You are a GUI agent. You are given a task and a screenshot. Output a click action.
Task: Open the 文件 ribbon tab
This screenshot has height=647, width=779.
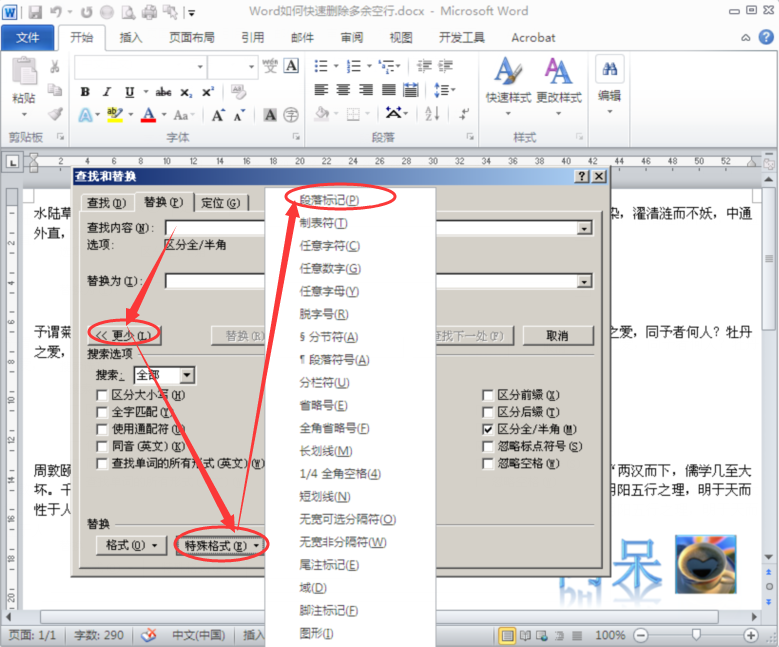pos(27,38)
